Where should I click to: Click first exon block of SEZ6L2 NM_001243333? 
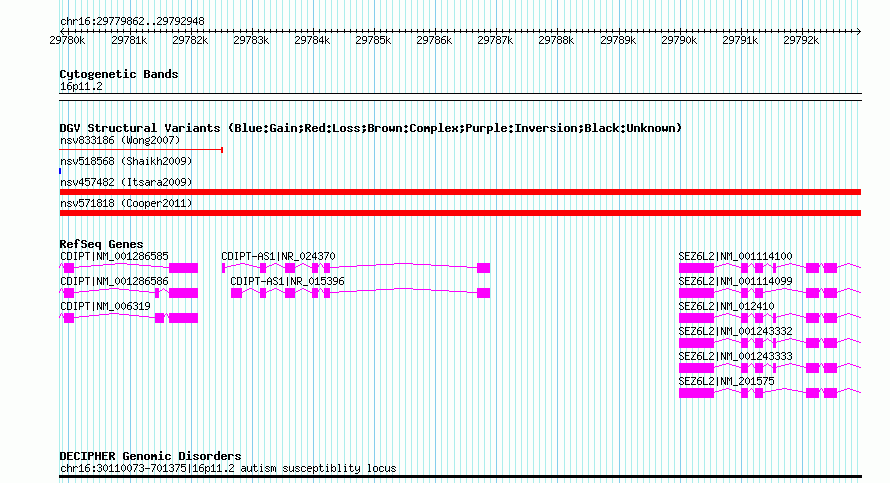click(x=696, y=368)
